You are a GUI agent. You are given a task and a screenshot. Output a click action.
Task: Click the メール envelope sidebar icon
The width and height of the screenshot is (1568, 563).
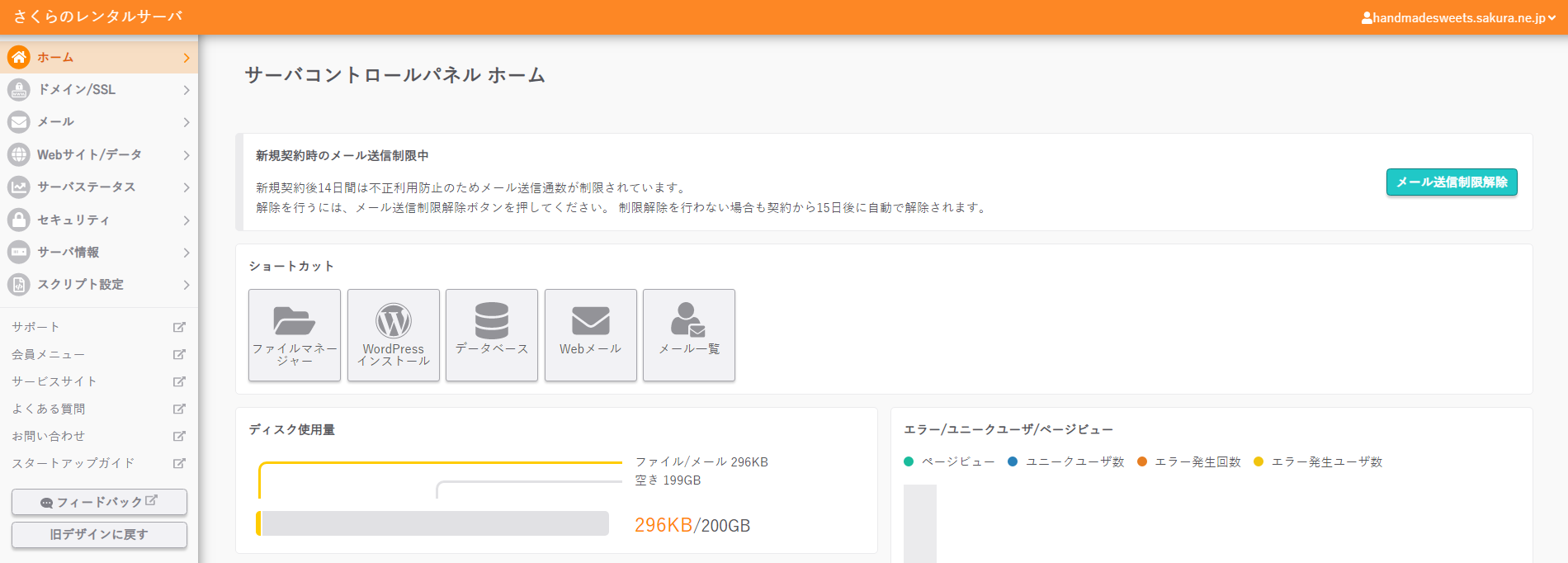pyautogui.click(x=19, y=122)
